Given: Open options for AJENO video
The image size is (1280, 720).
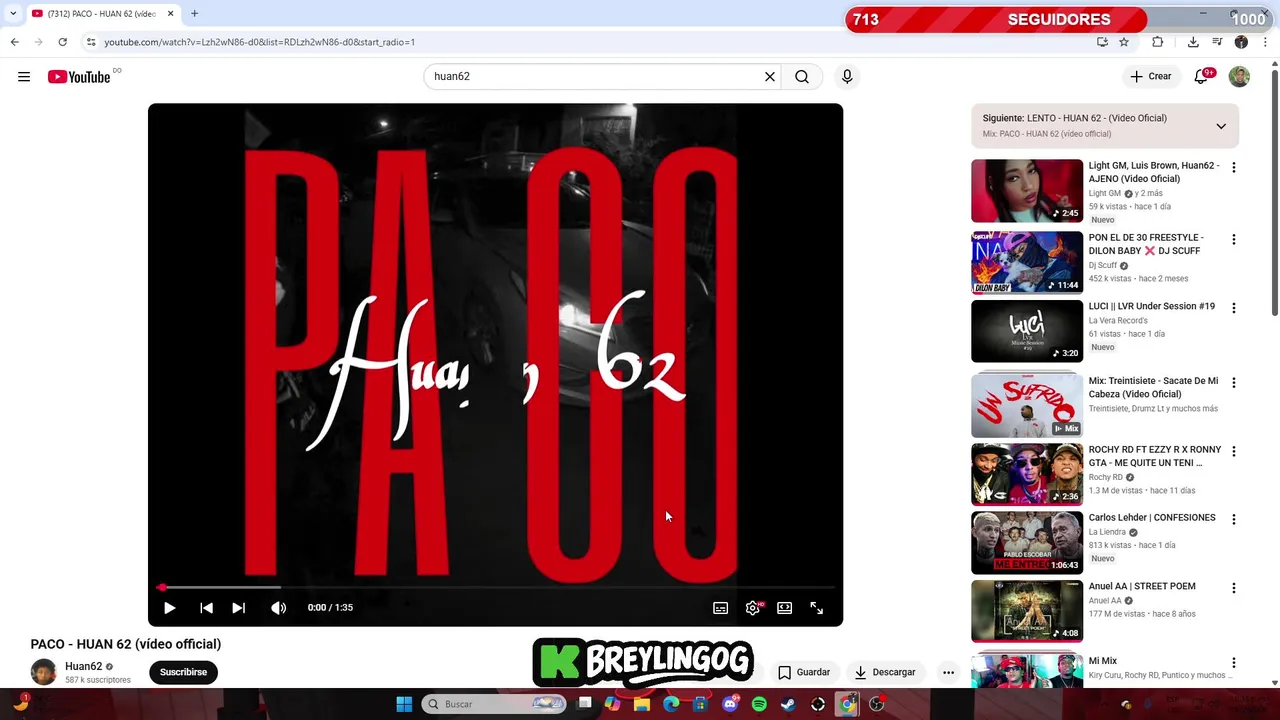Looking at the screenshot, I should (1233, 167).
